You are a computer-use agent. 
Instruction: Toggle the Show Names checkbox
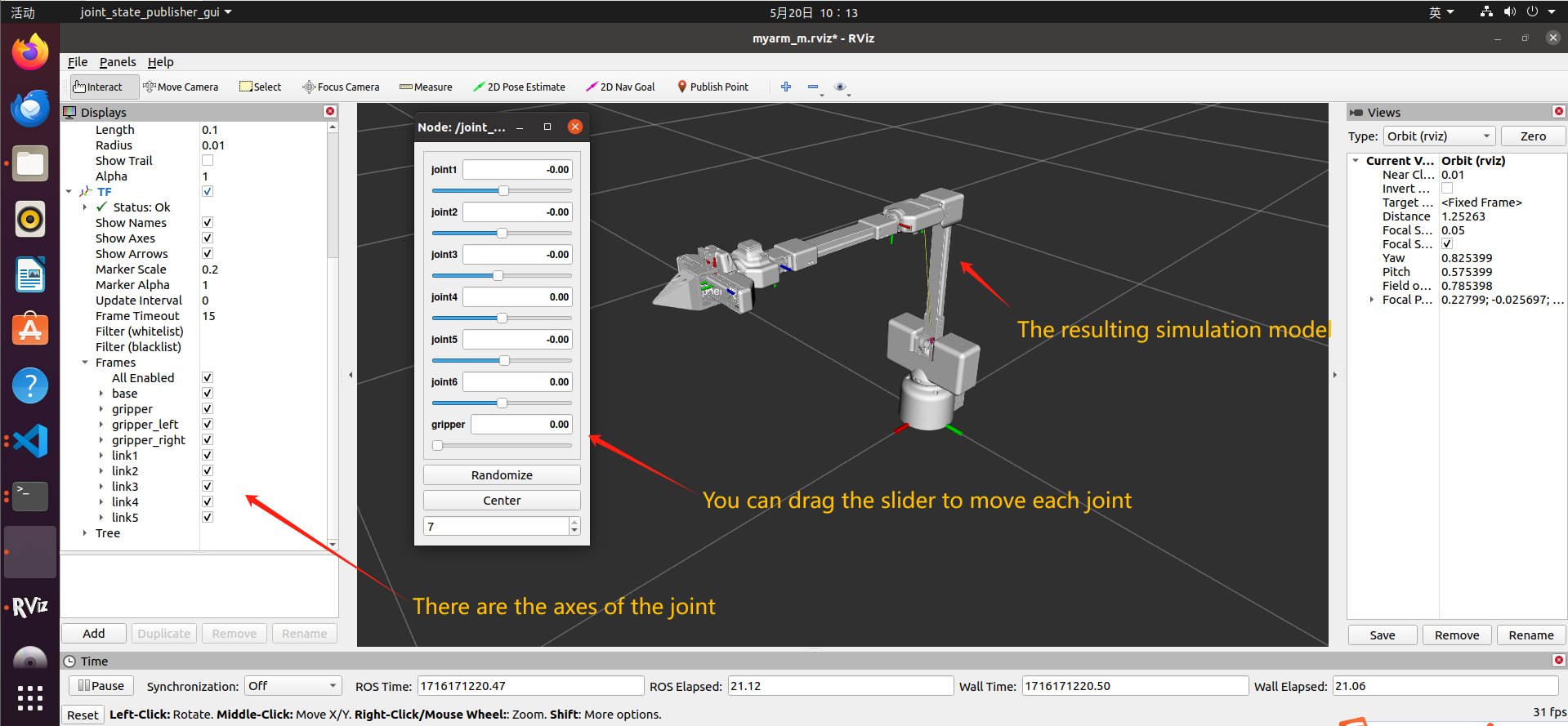tap(208, 223)
